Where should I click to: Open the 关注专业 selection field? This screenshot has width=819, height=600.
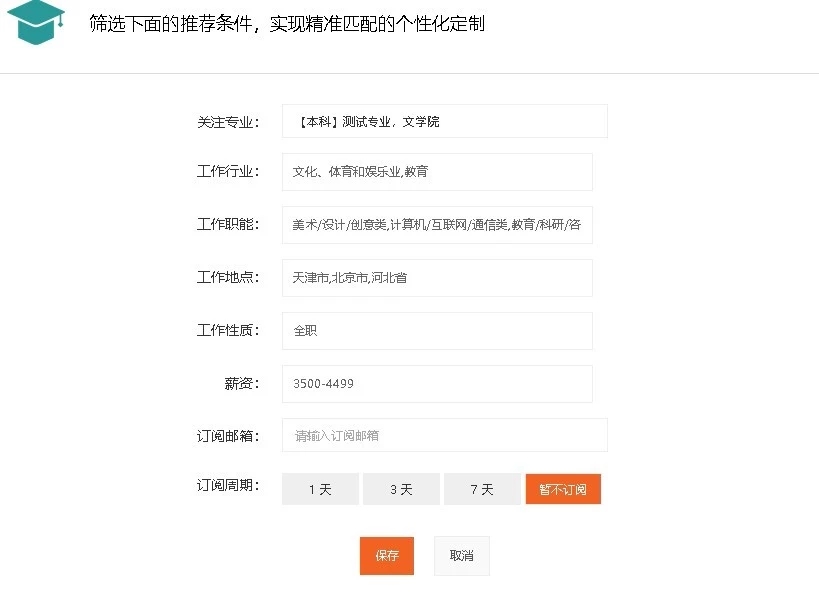click(444, 122)
